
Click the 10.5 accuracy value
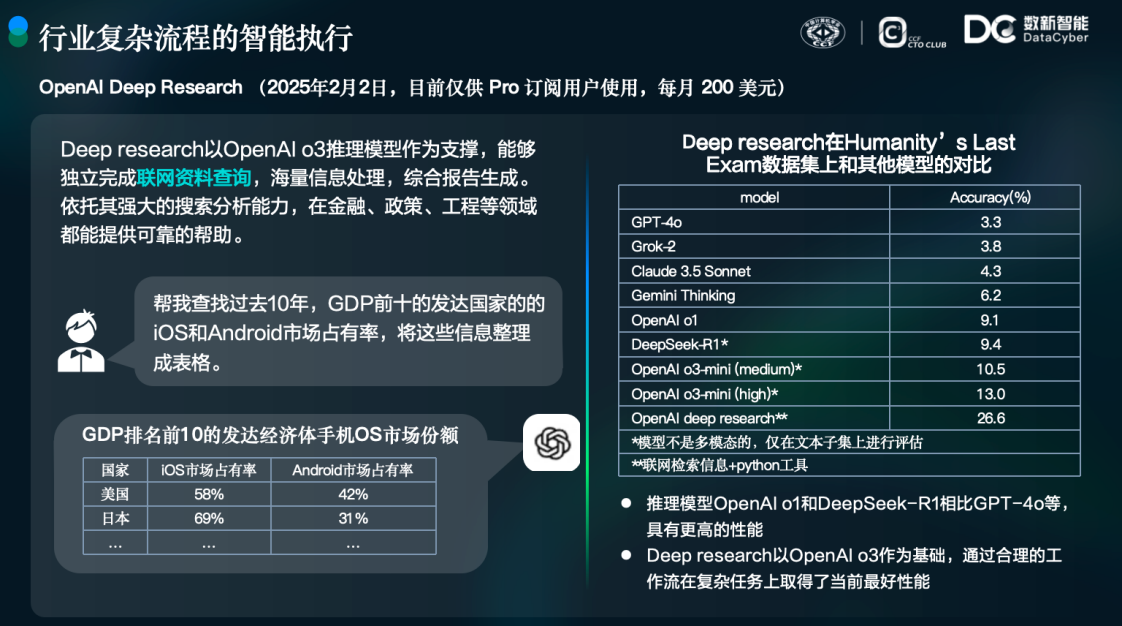tap(990, 369)
